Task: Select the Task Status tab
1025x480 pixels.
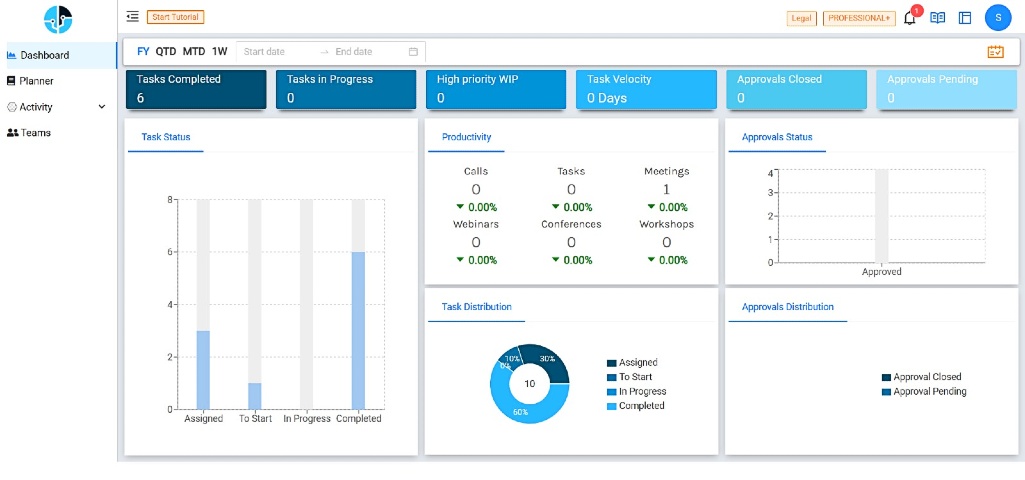Action: 166,137
